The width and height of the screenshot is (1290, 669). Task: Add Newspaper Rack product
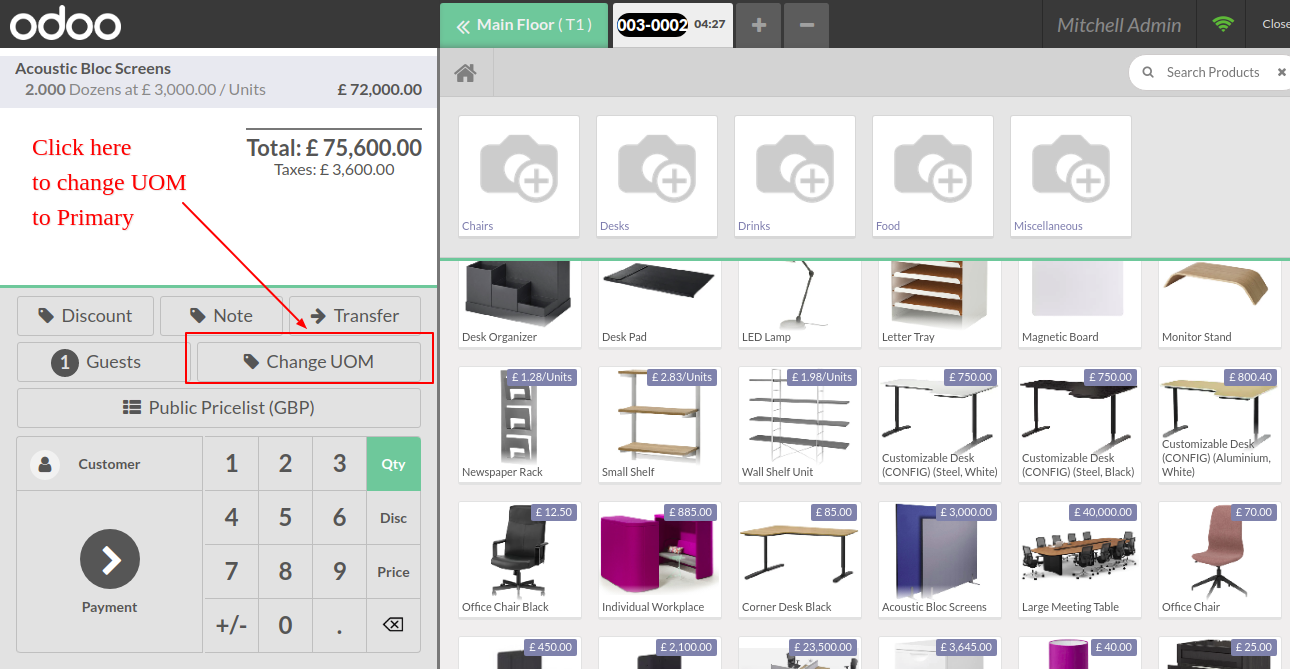coord(520,424)
